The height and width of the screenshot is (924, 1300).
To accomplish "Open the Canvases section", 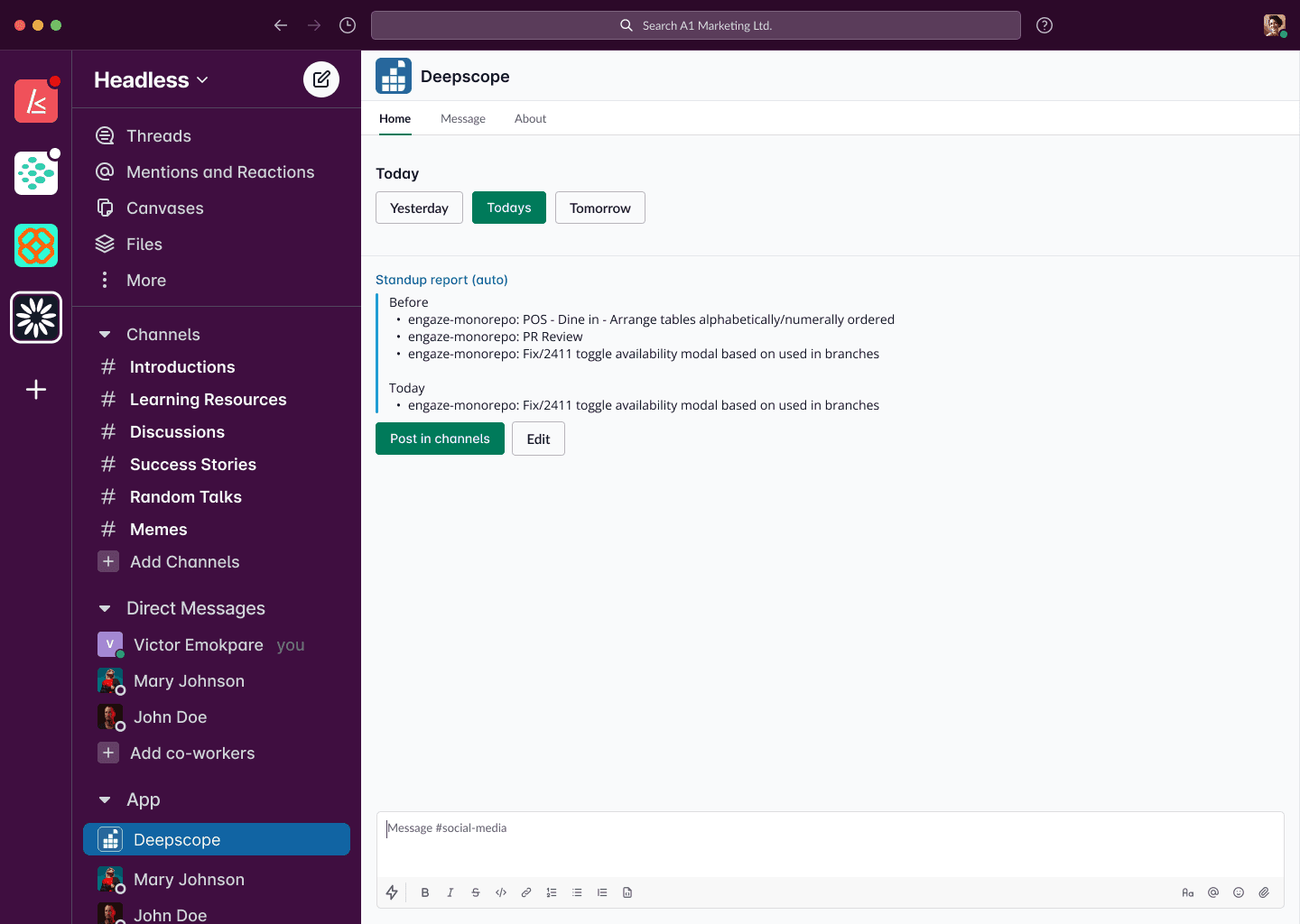I will [165, 208].
